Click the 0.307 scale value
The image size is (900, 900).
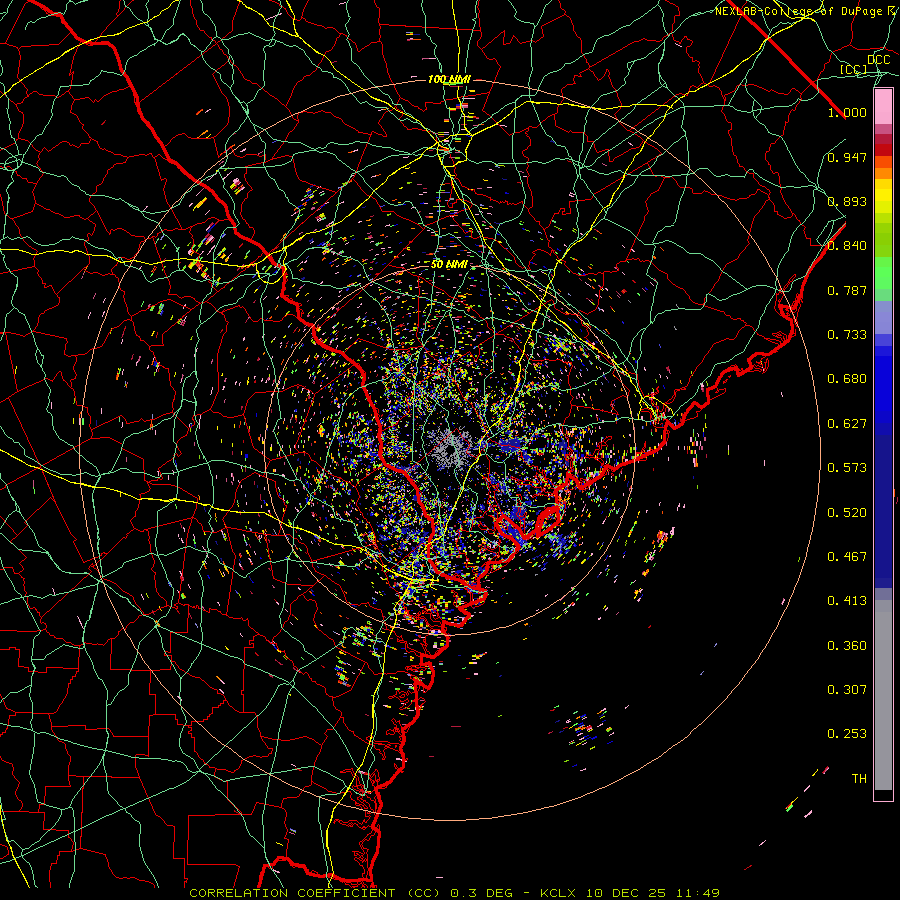(847, 690)
